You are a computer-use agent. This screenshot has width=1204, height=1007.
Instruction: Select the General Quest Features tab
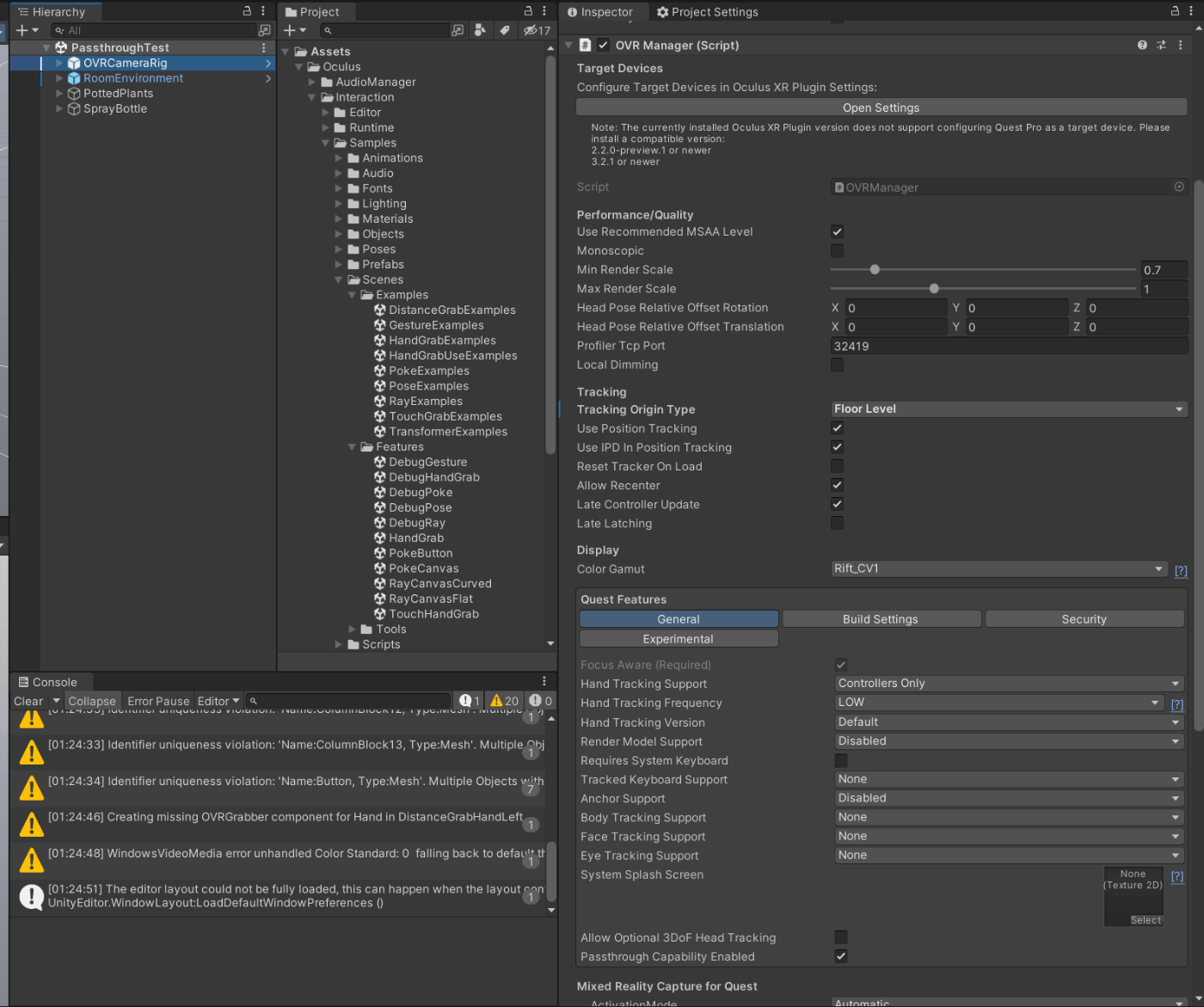point(679,619)
